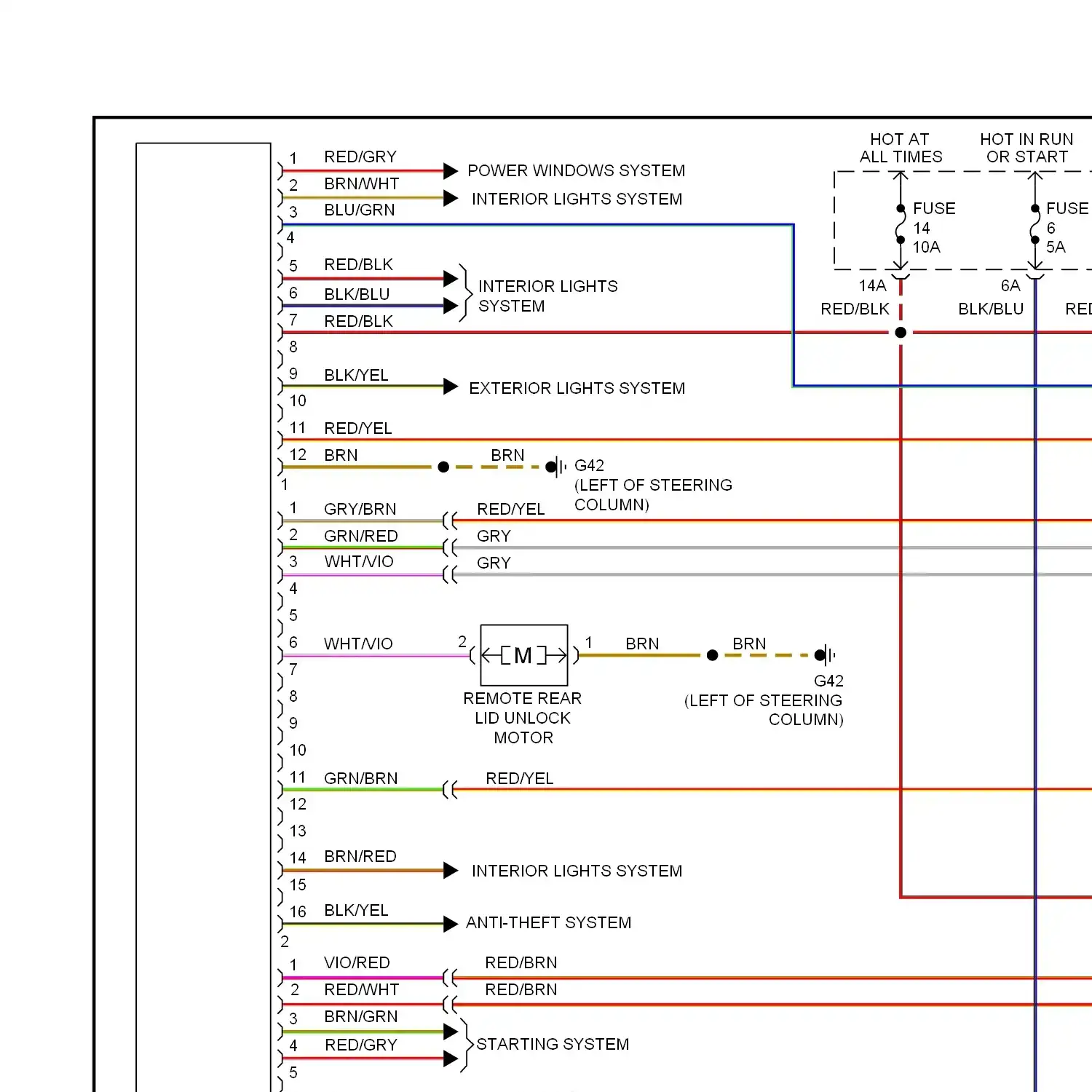The height and width of the screenshot is (1092, 1092).
Task: Click the WHT/VIO label left of the motor
Action: point(358,644)
